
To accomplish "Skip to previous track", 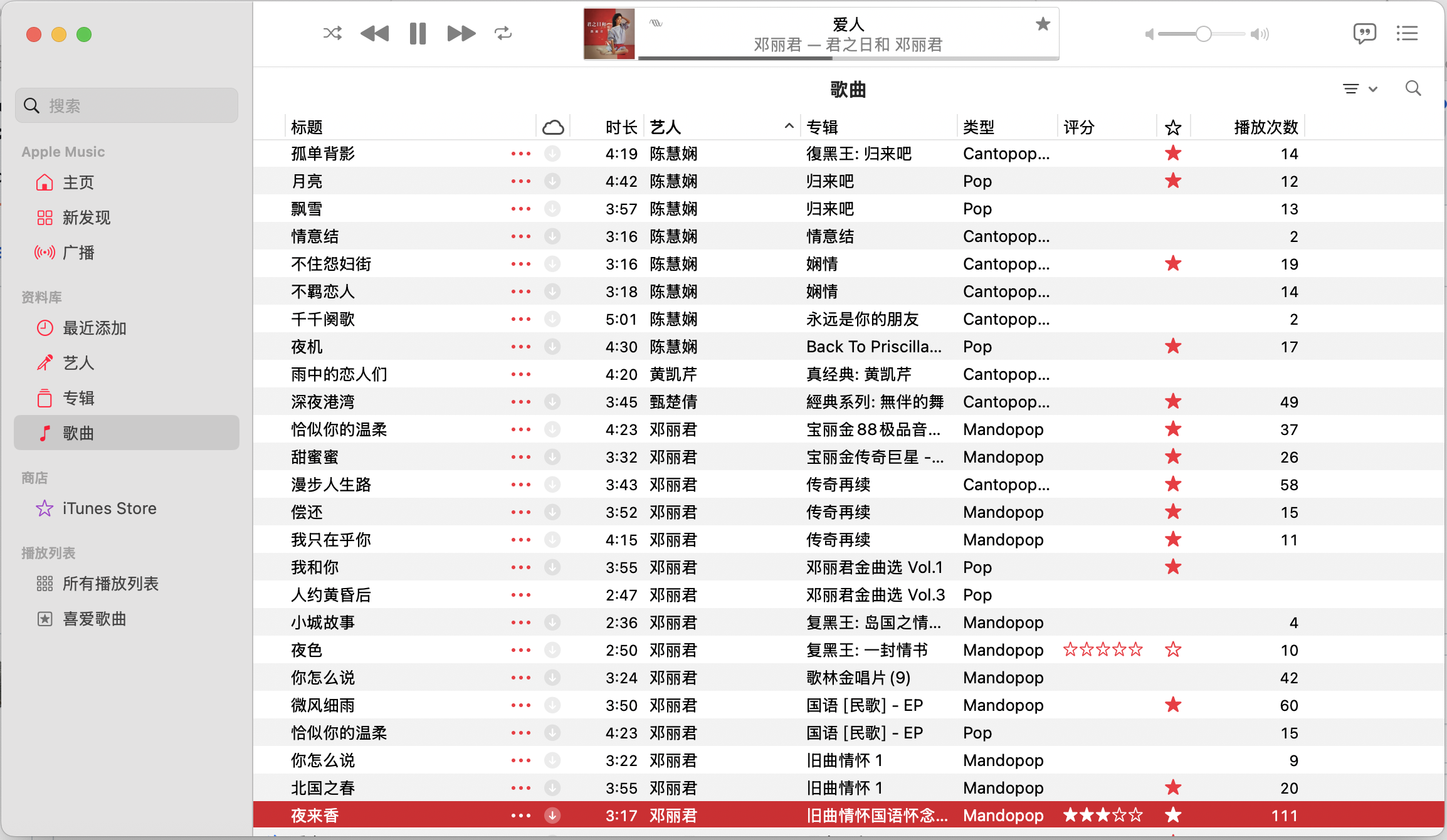I will pyautogui.click(x=375, y=33).
